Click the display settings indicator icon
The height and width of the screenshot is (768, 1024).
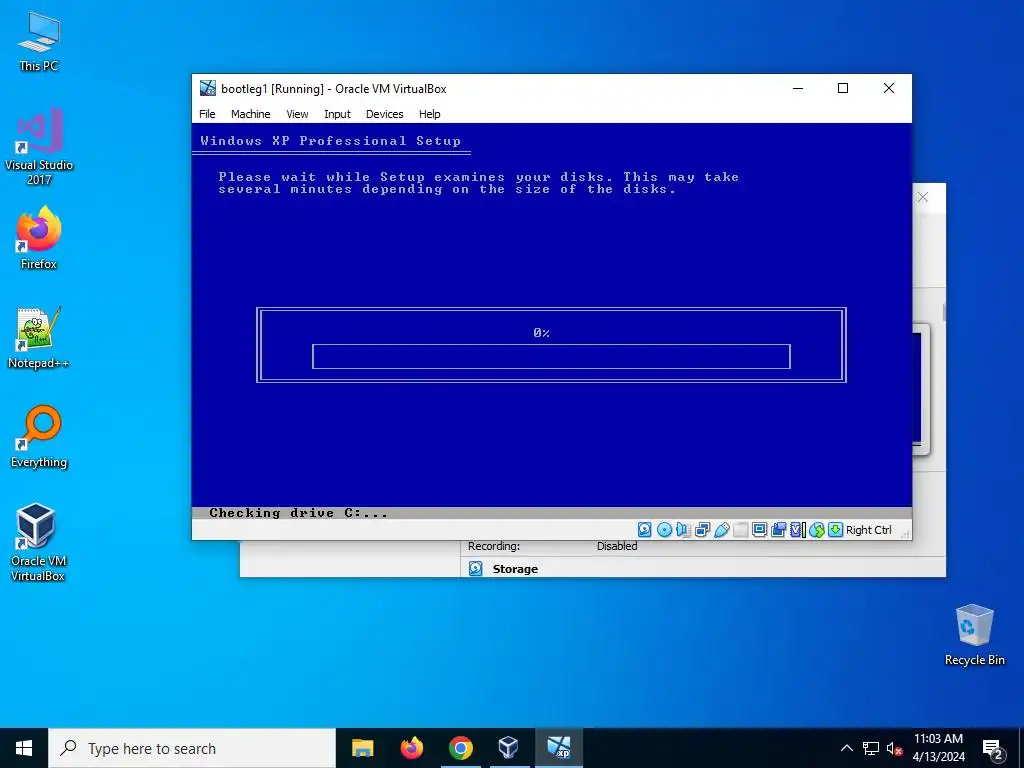click(x=759, y=530)
